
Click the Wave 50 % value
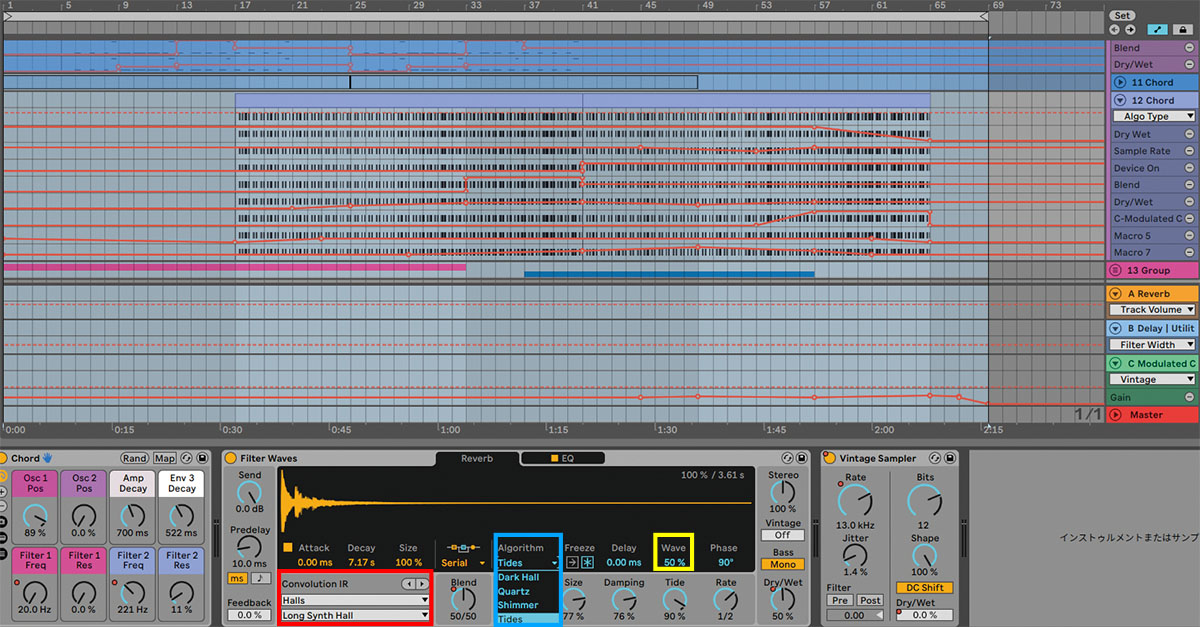tap(675, 563)
